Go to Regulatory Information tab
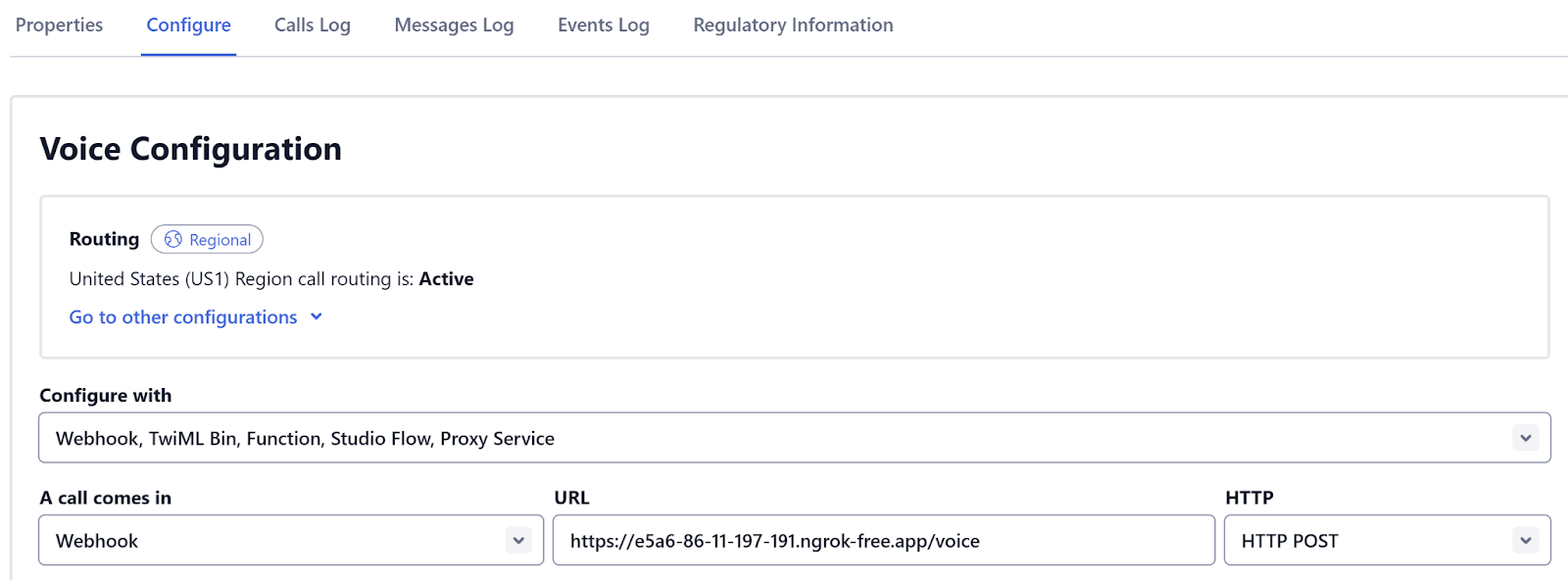 point(793,25)
